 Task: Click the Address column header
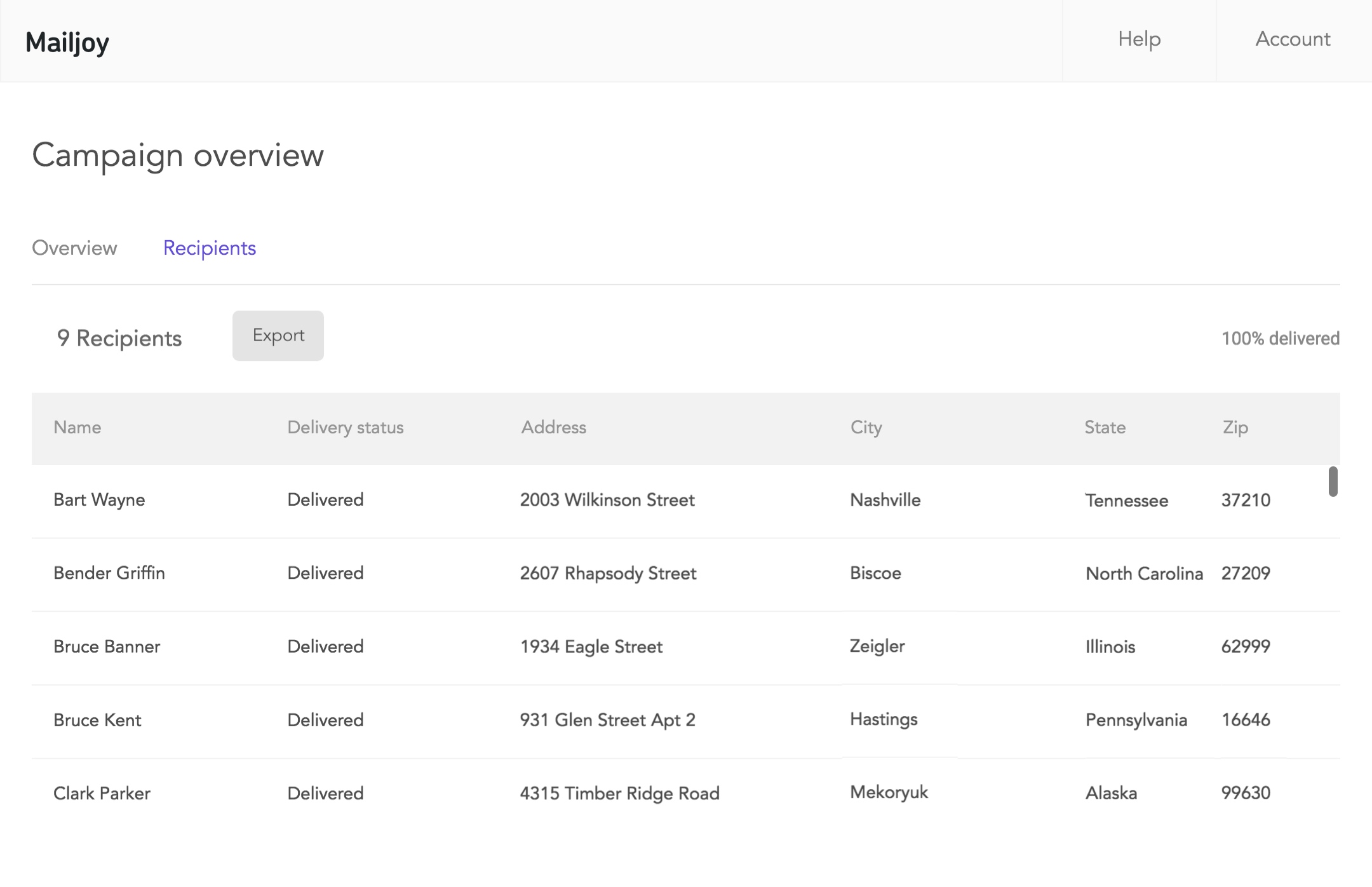(x=553, y=428)
